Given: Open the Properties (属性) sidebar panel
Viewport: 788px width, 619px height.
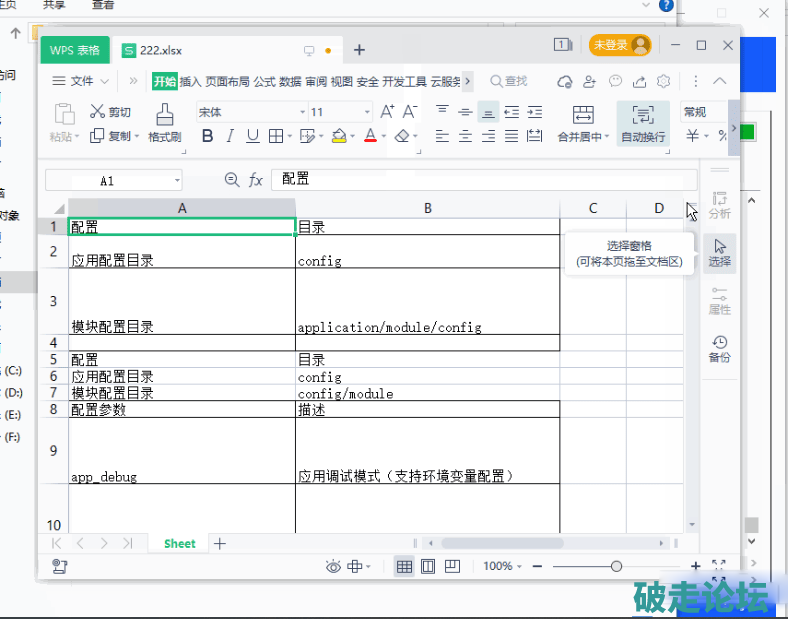Looking at the screenshot, I should coord(719,299).
